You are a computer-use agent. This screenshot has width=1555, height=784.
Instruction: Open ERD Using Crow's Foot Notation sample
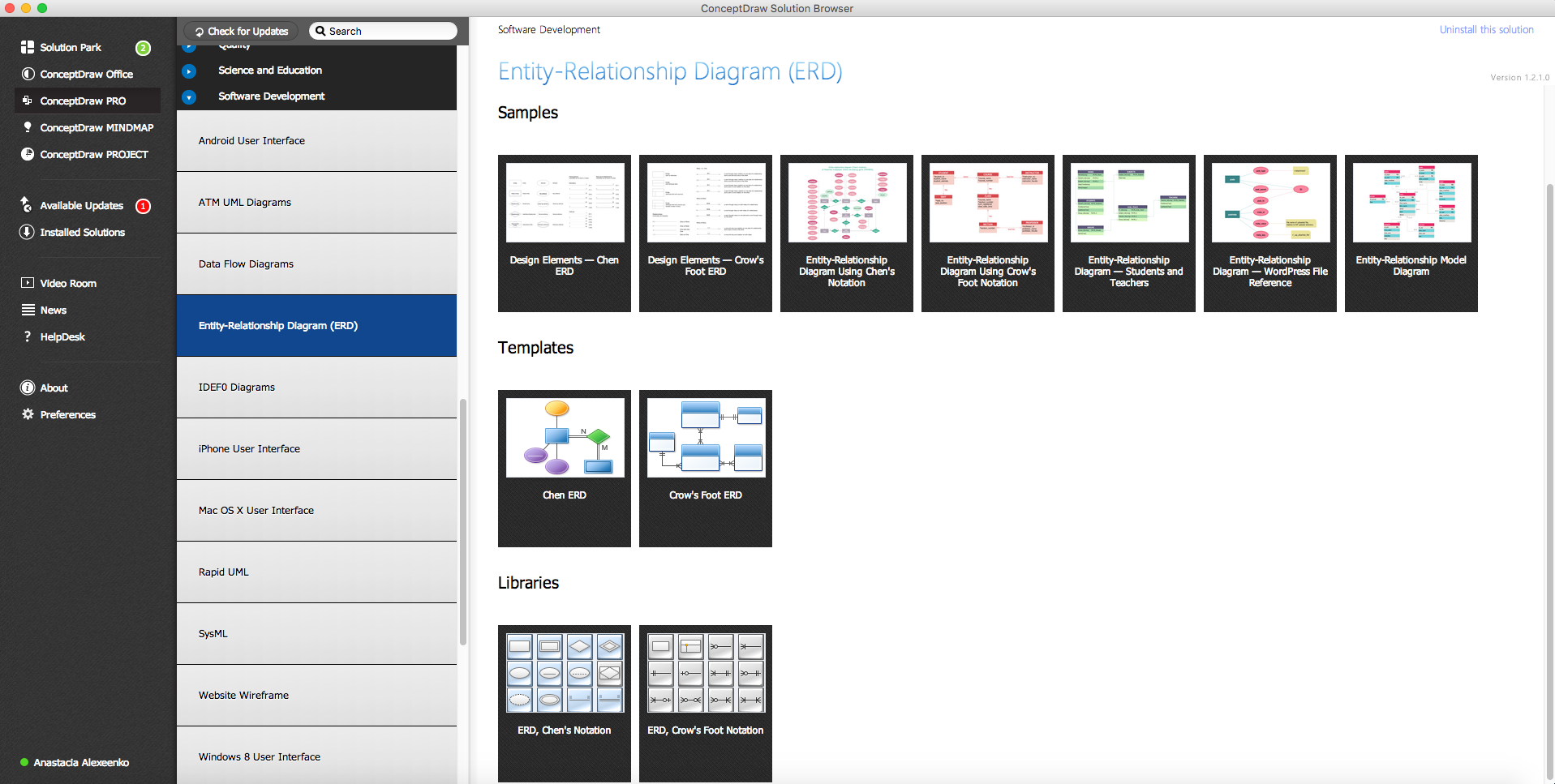pos(988,233)
